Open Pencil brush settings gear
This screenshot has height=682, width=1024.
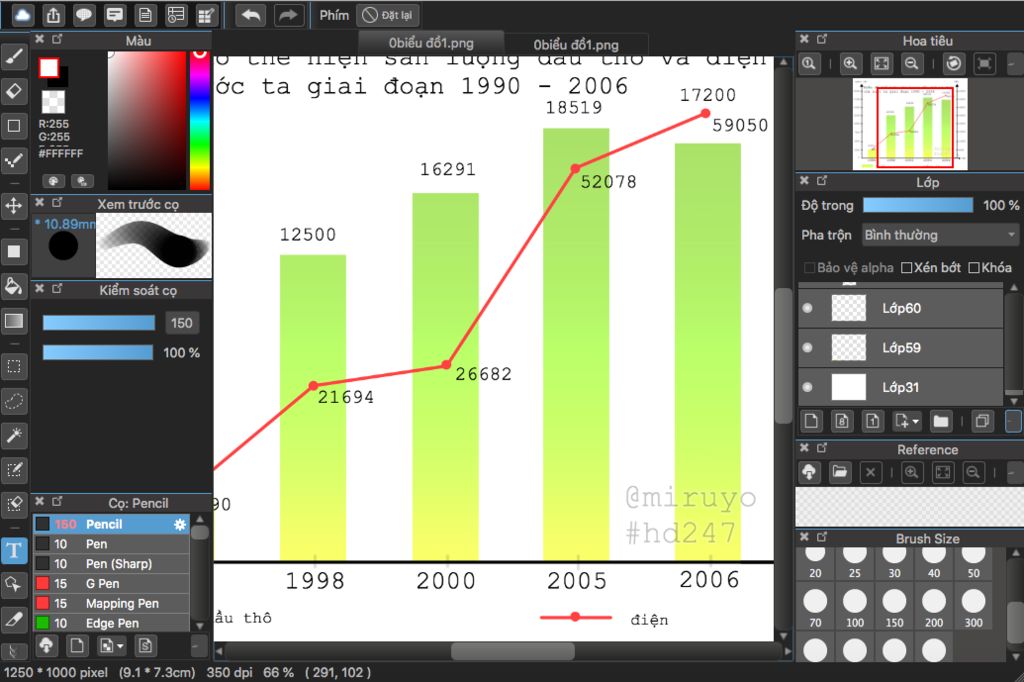tap(180, 524)
